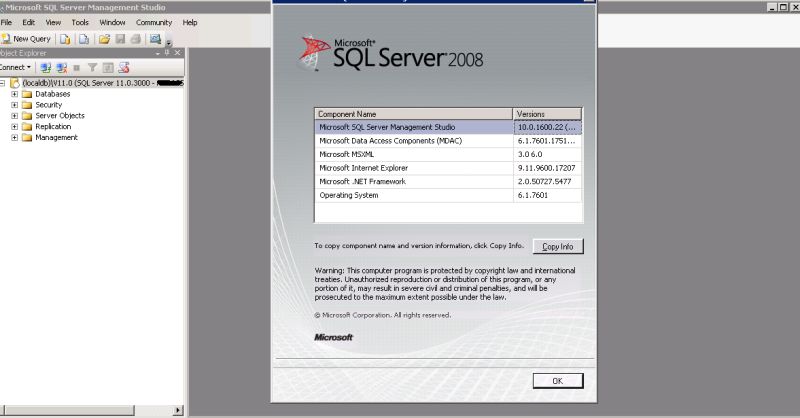Open the Help menu

coord(190,22)
